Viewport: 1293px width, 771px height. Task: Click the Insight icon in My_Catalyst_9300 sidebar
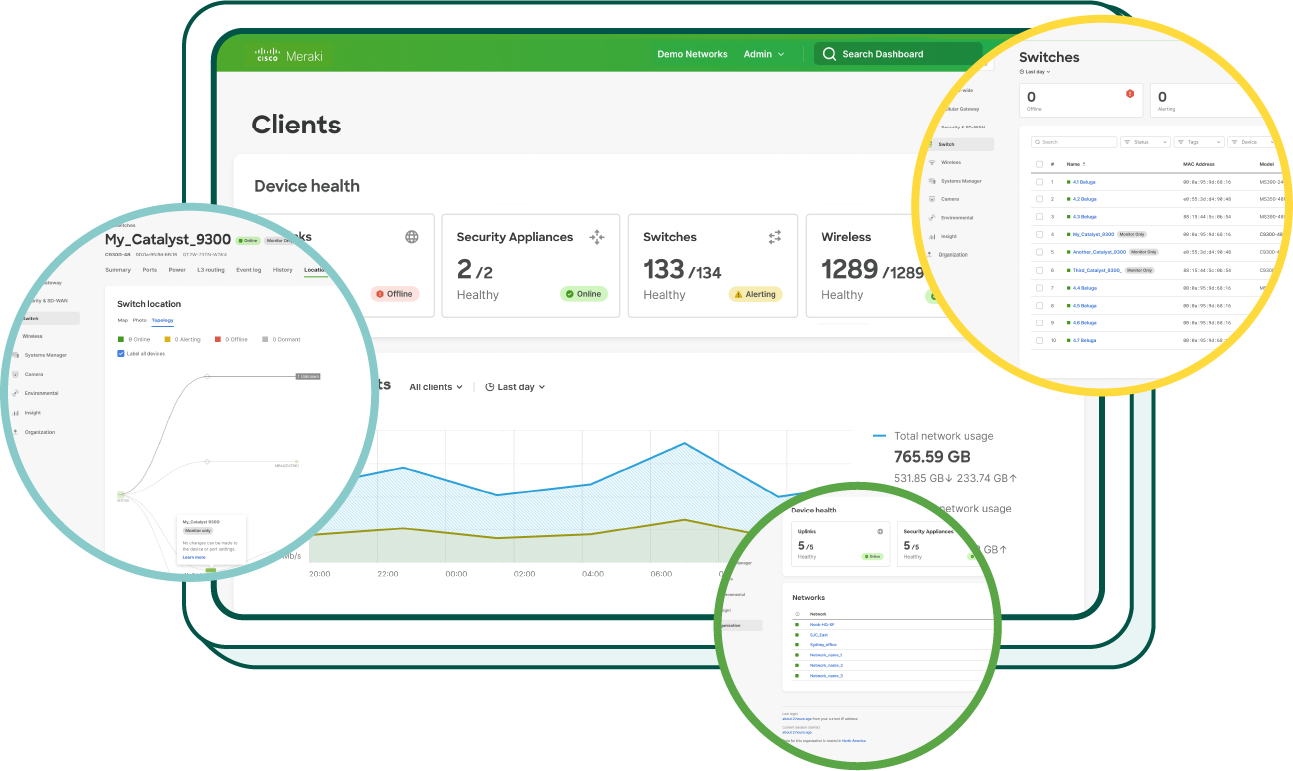tap(15, 412)
